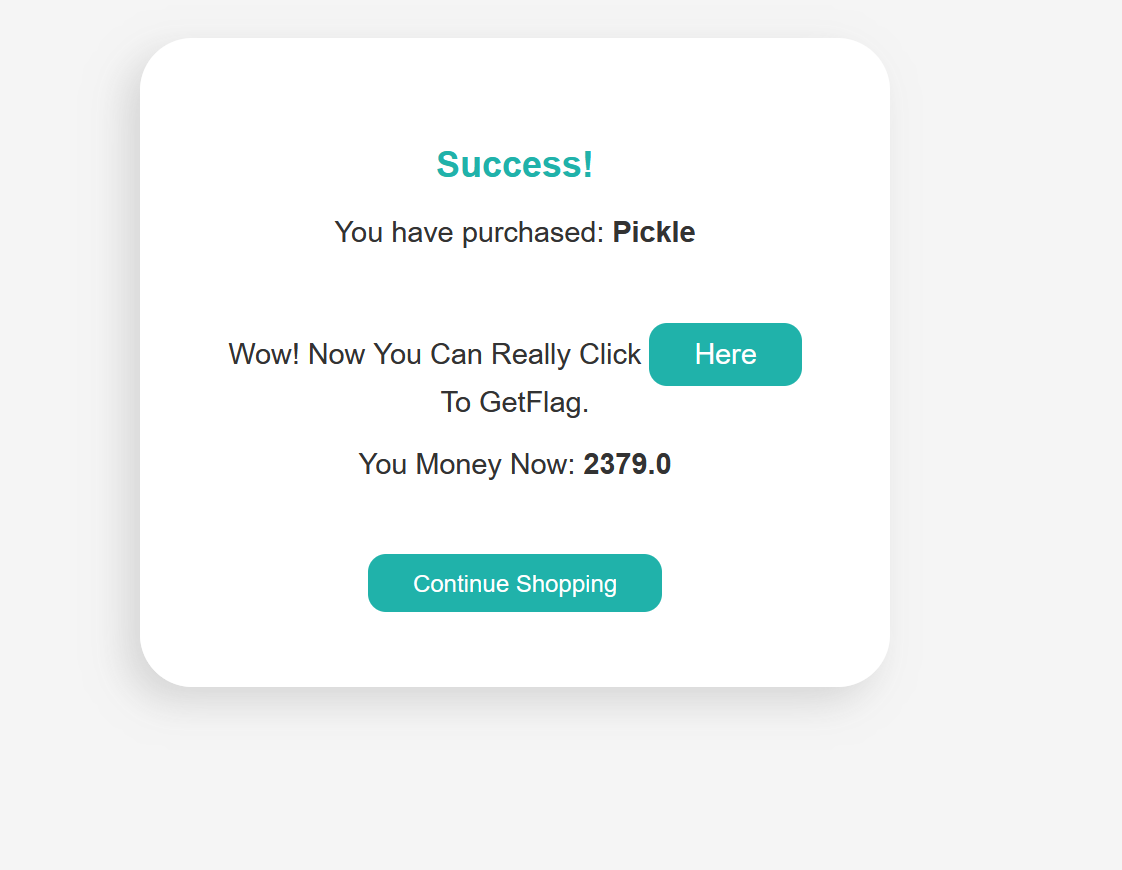Click the word "Click" beside the Here button
This screenshot has height=870, width=1122.
coord(610,354)
